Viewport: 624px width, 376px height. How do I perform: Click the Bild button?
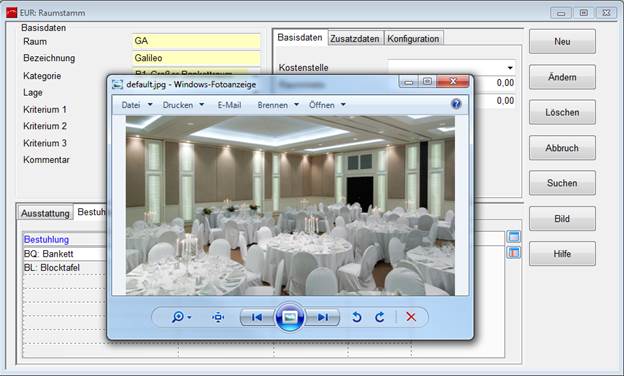pyautogui.click(x=562, y=218)
